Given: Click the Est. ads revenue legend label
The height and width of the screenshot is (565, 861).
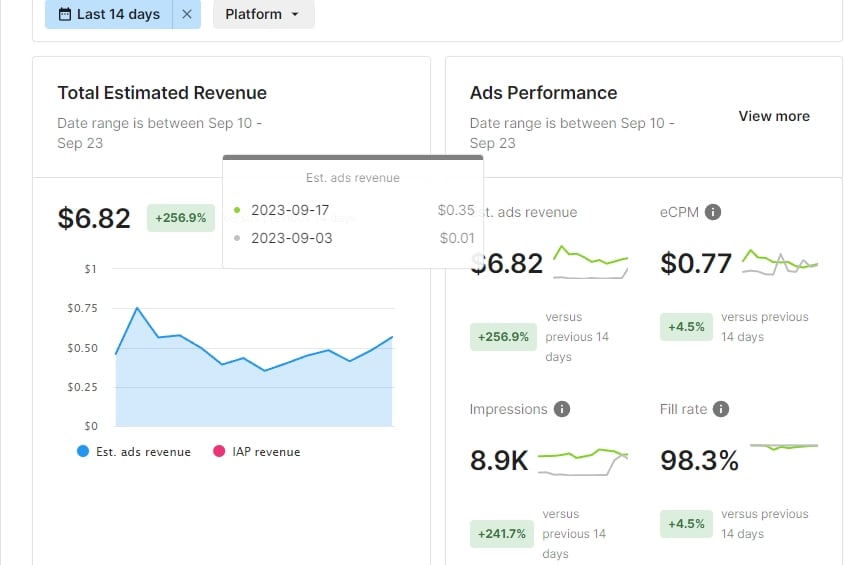Looking at the screenshot, I should 143,452.
